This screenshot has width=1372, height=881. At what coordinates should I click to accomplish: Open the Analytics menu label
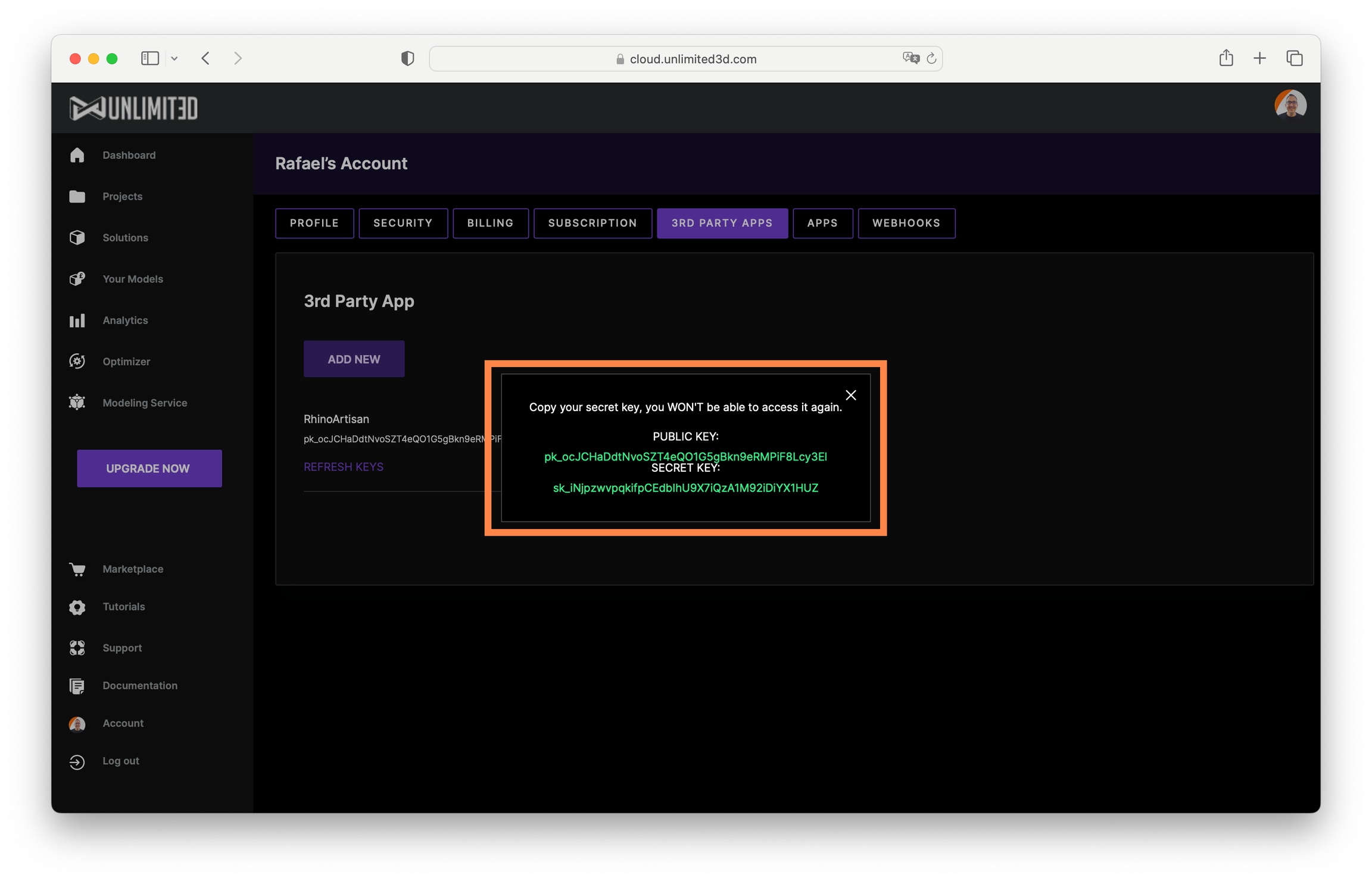pyautogui.click(x=126, y=320)
